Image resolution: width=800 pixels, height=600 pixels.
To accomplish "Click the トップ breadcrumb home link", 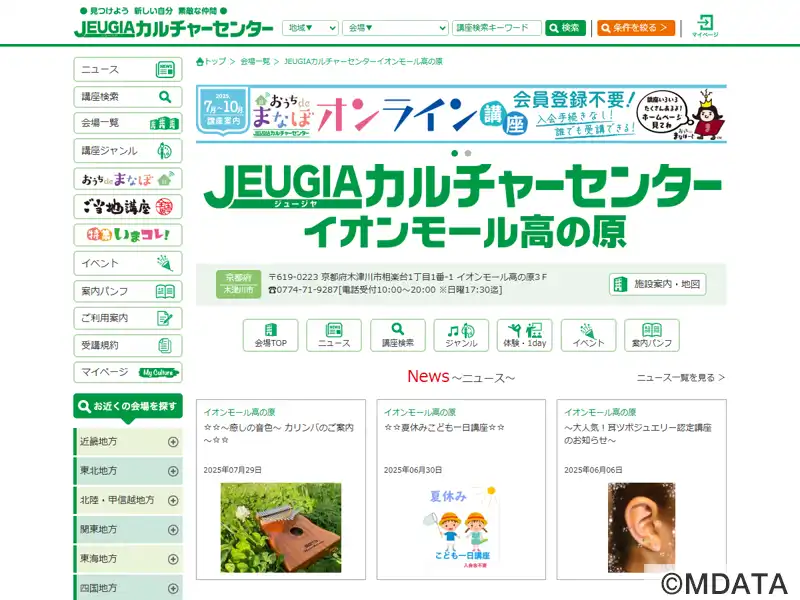I will pyautogui.click(x=211, y=62).
